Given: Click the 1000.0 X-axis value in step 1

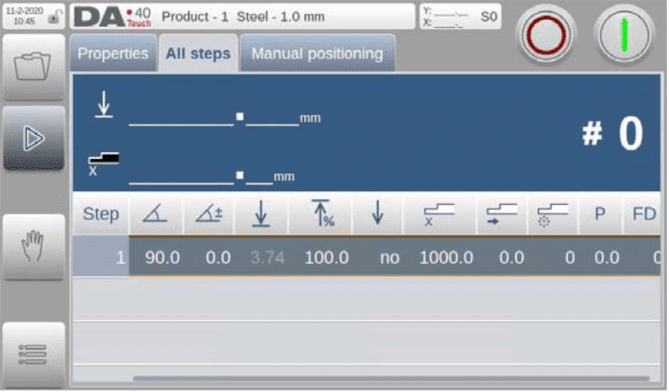Looking at the screenshot, I should (x=446, y=258).
